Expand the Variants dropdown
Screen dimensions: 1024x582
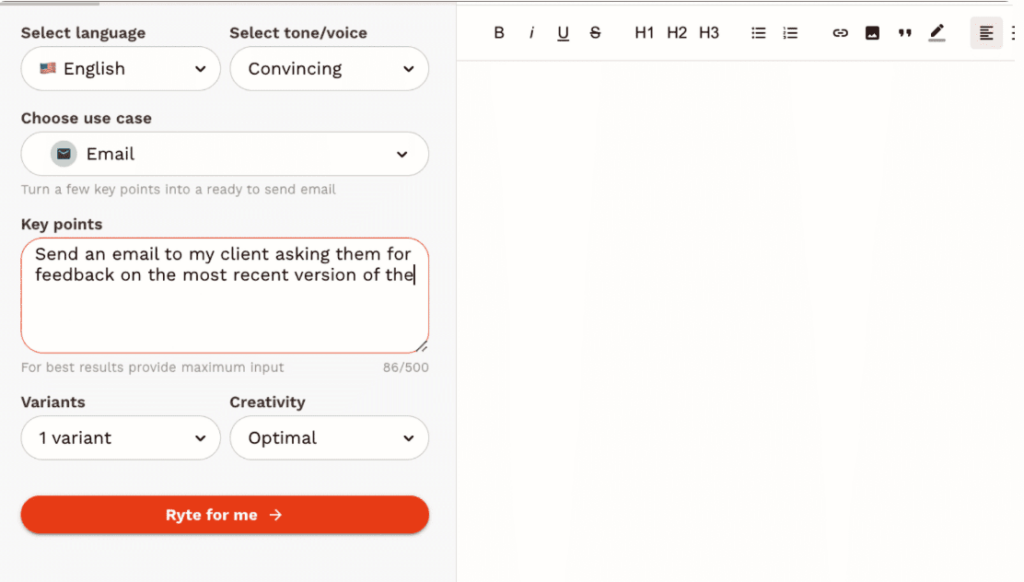120,438
